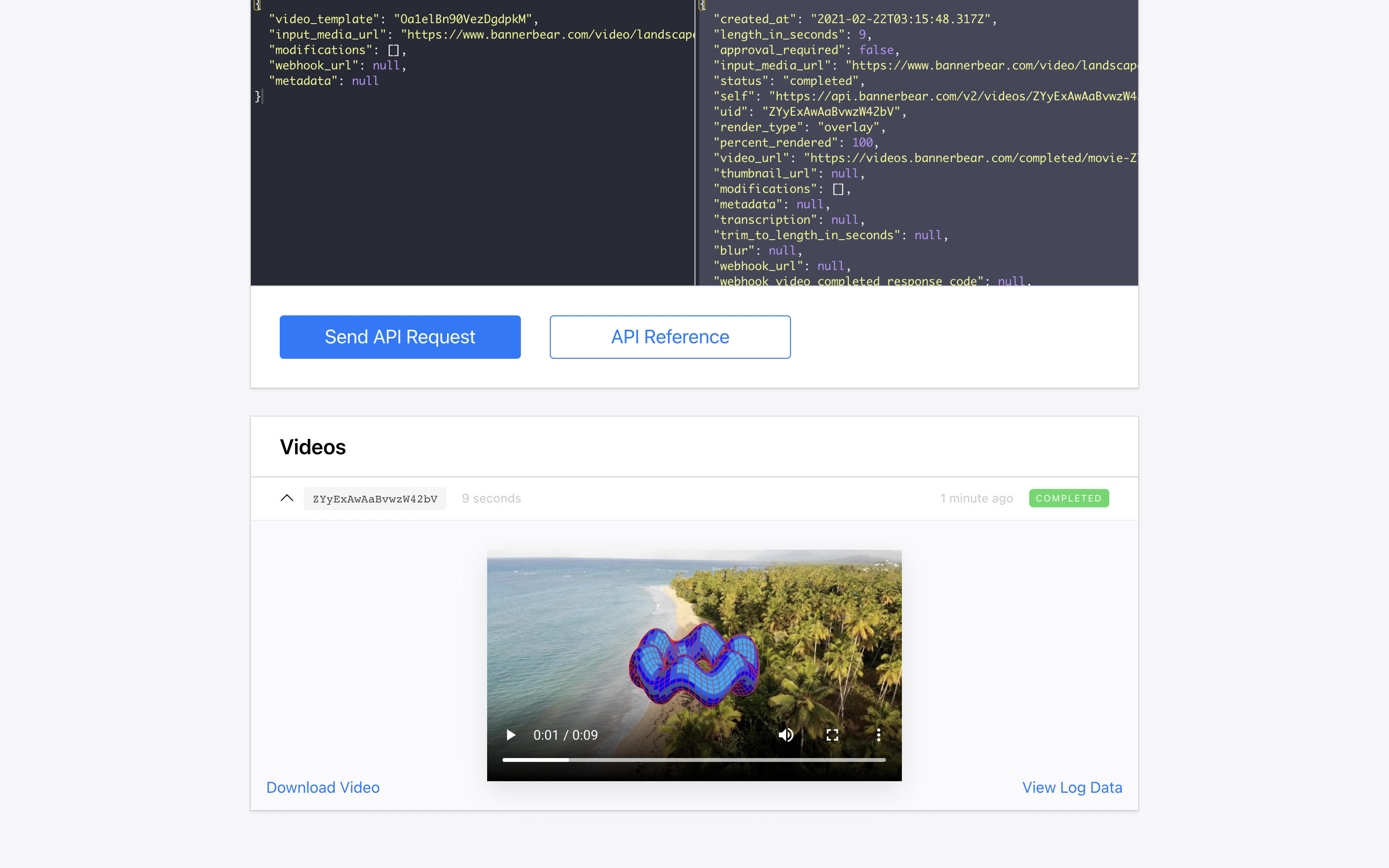1389x868 pixels.
Task: Enter fullscreen video mode
Action: (x=832, y=735)
